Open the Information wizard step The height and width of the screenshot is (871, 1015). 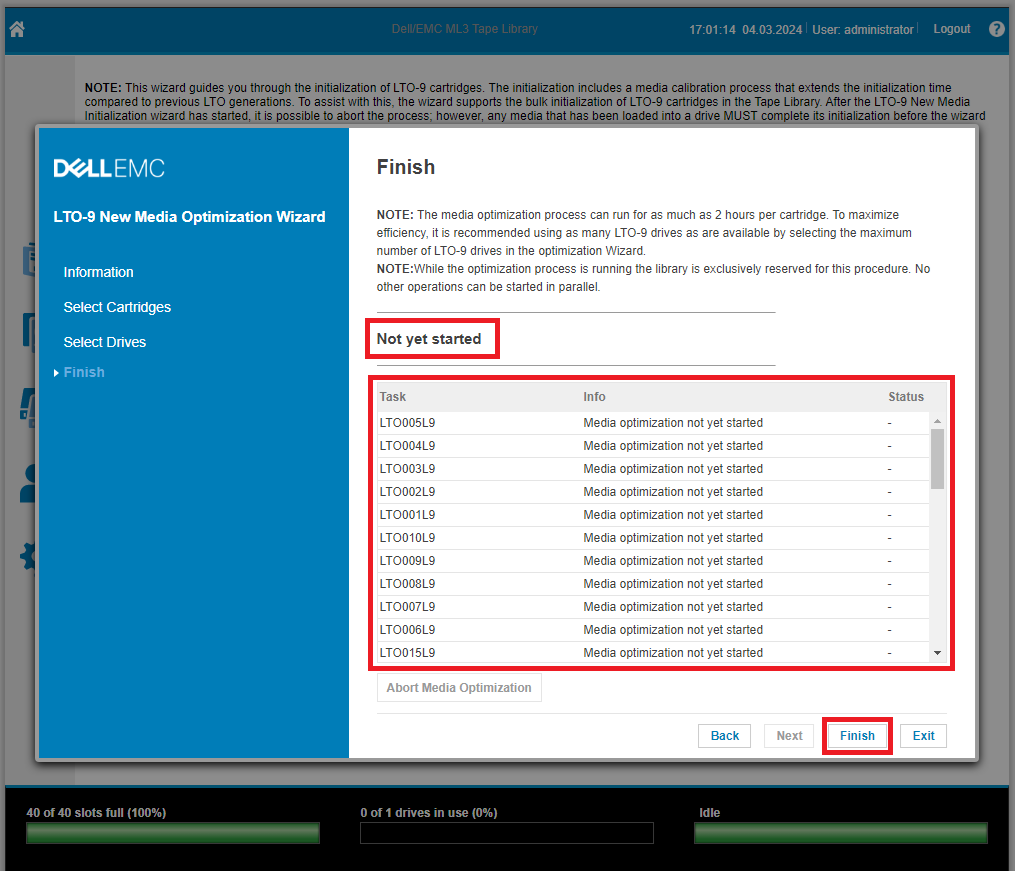pyautogui.click(x=98, y=272)
